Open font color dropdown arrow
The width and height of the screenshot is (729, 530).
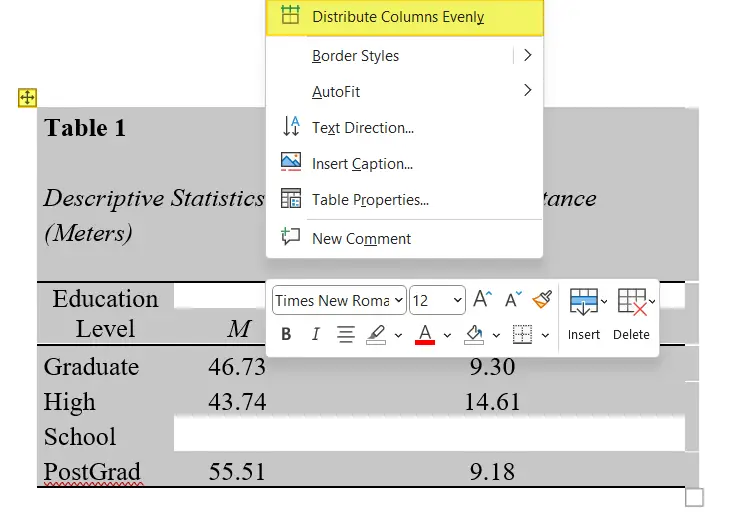(447, 335)
